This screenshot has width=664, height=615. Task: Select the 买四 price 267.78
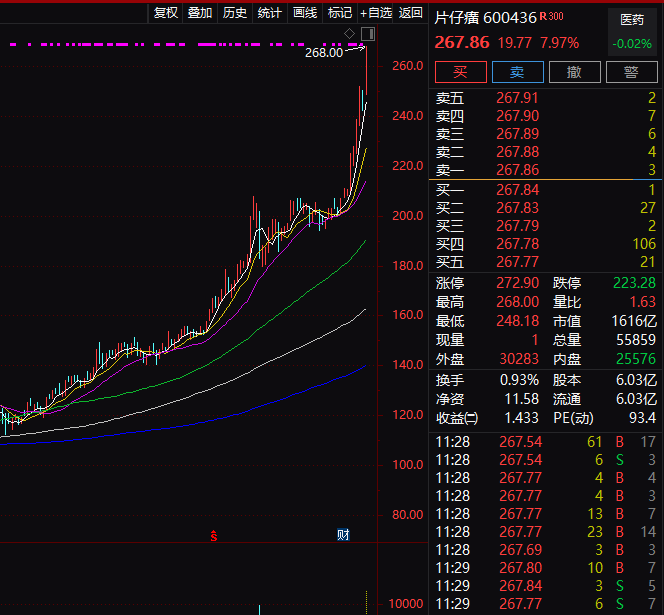(517, 244)
